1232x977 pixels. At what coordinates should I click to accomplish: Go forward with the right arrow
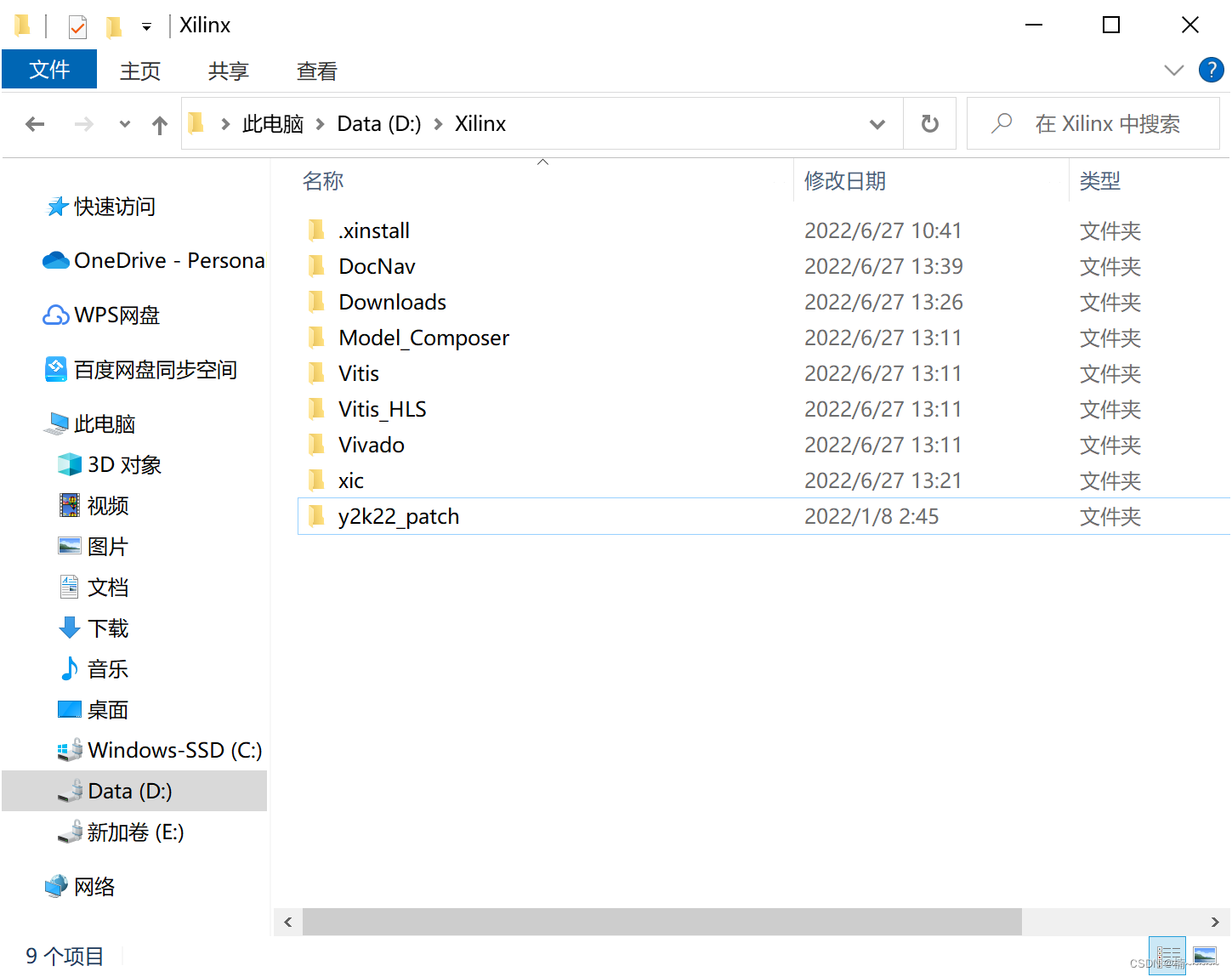point(83,124)
